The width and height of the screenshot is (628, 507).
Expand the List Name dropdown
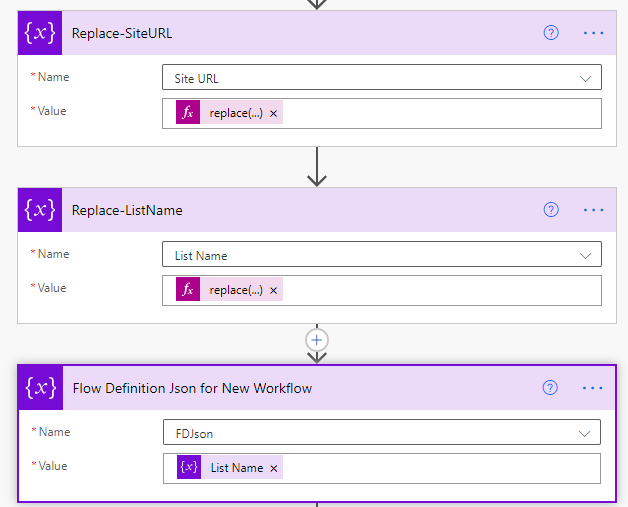click(586, 255)
